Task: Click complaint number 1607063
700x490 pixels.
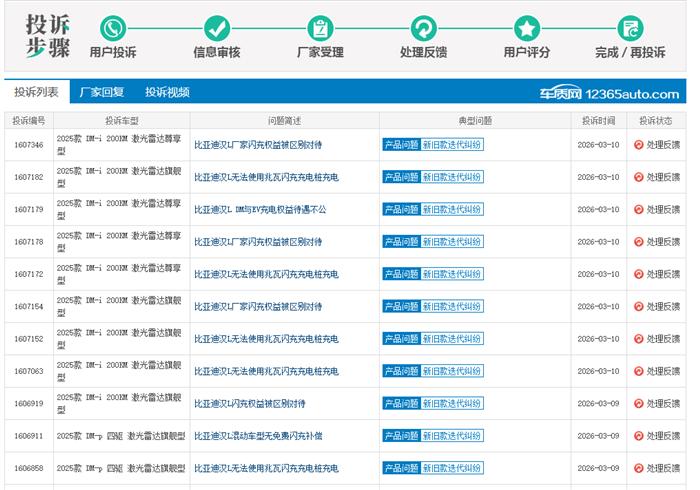Action: pyautogui.click(x=28, y=371)
